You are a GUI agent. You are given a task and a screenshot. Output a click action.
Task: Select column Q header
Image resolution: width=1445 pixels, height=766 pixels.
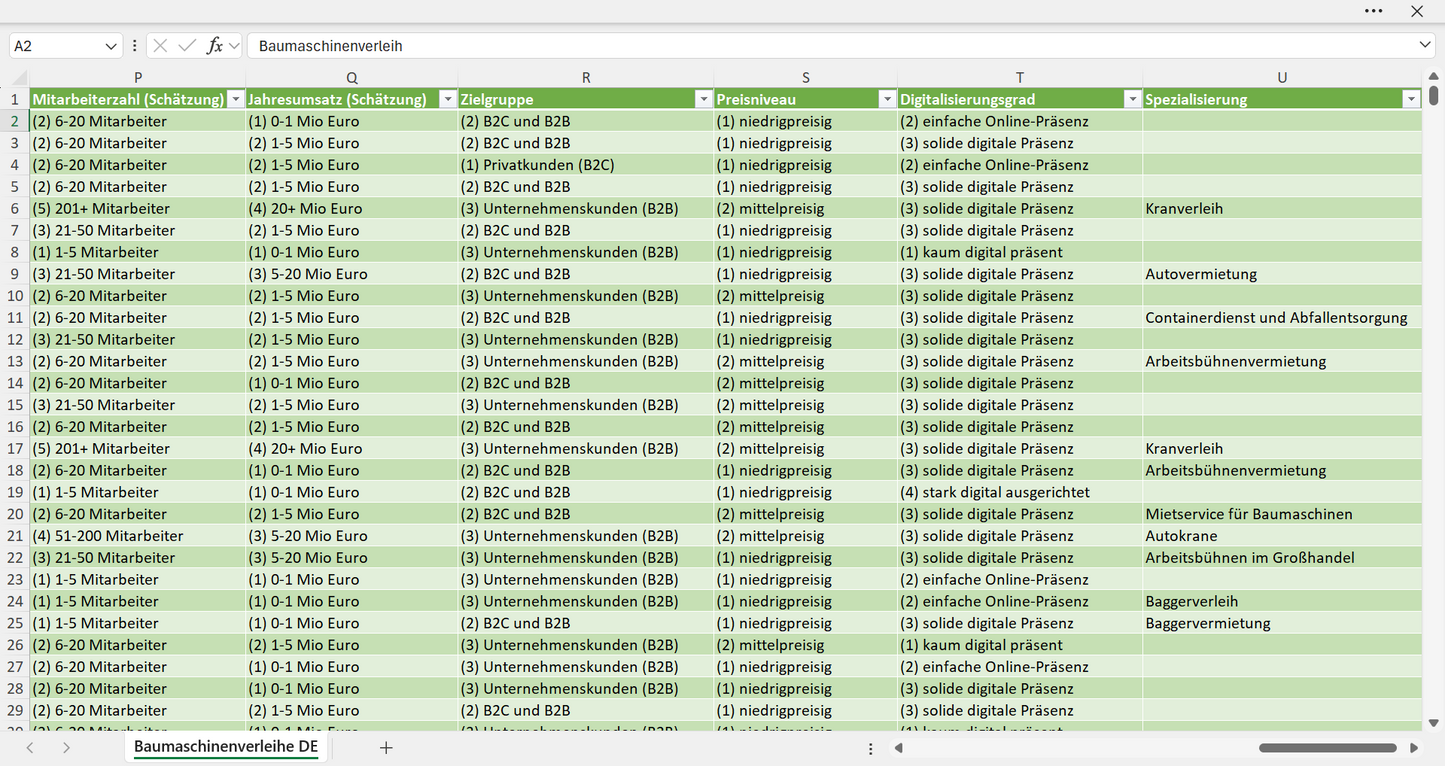pos(352,77)
